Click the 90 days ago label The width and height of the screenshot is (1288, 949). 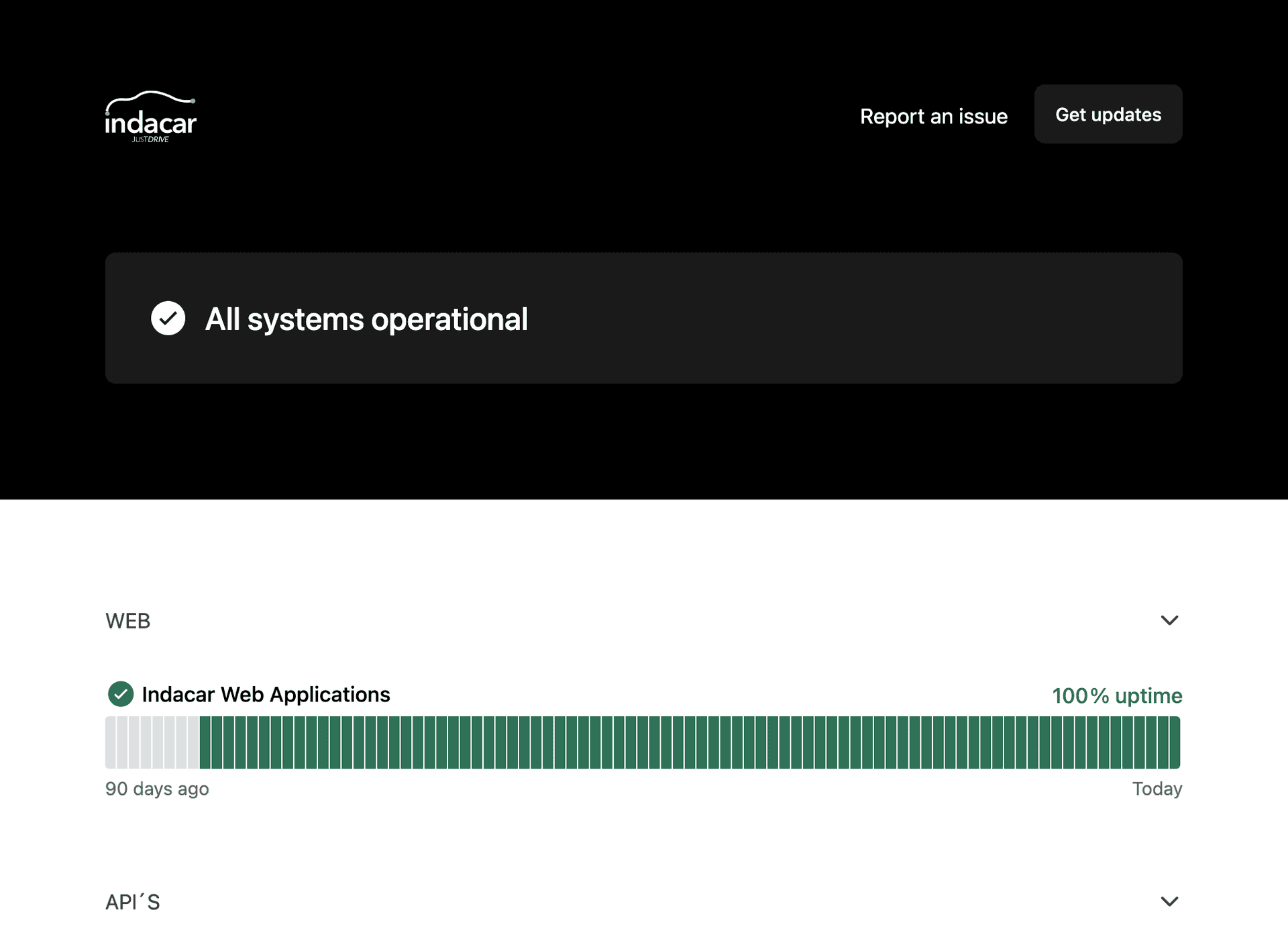click(x=157, y=789)
